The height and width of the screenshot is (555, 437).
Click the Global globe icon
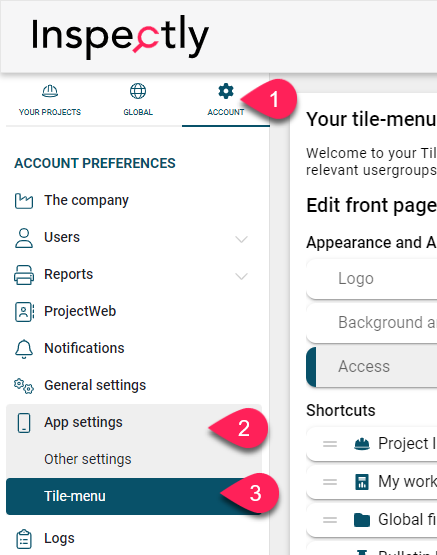tap(138, 91)
